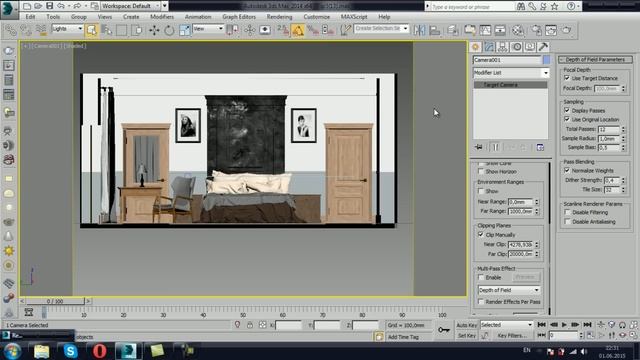
Task: Click the Set Key button
Action: (467, 336)
